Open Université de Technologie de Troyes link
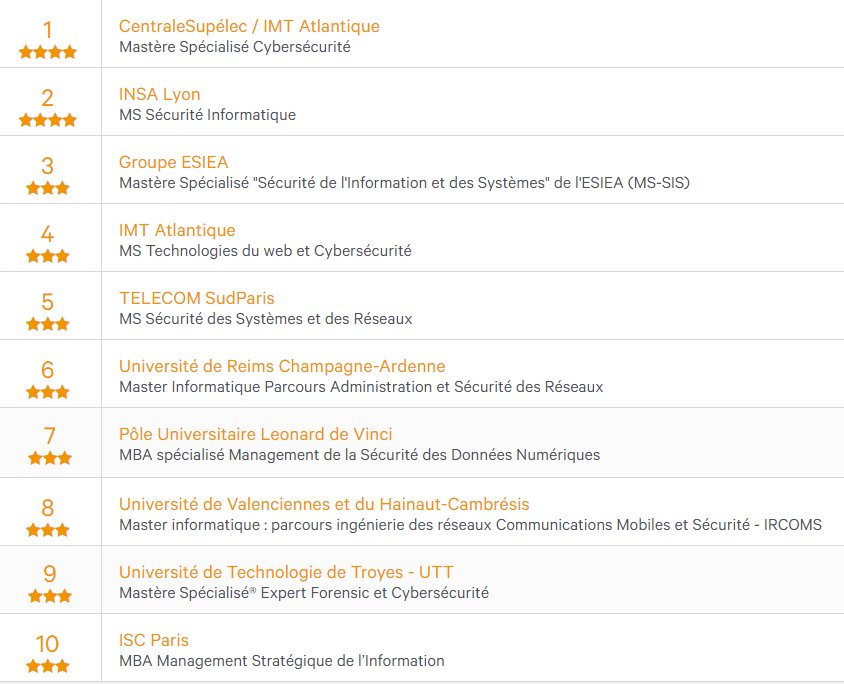The image size is (844, 684). [x=286, y=572]
